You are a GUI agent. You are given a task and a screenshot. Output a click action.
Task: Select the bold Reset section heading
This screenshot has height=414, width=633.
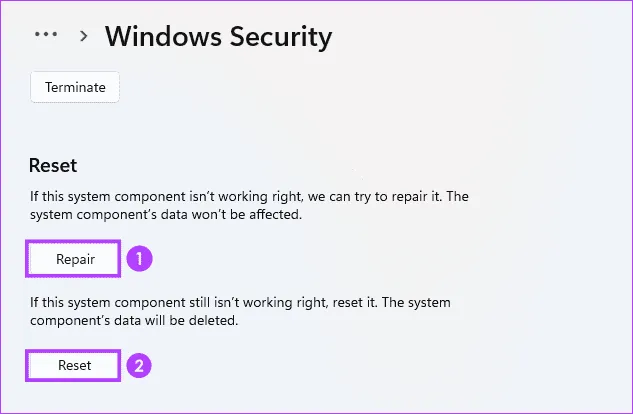[53, 165]
